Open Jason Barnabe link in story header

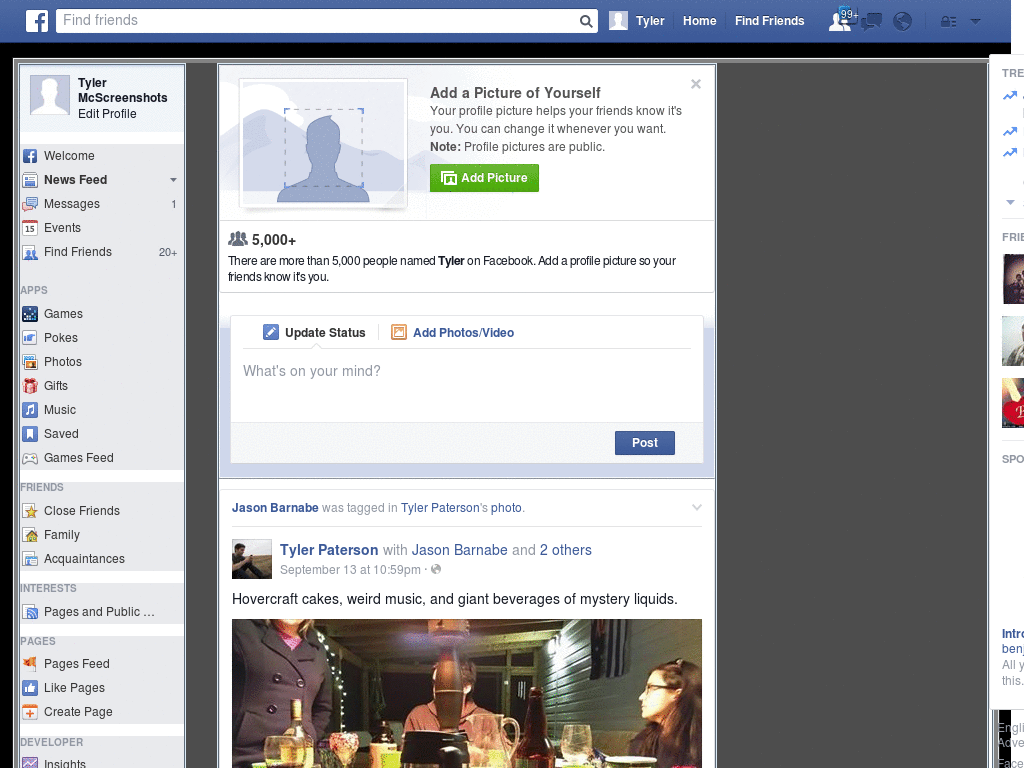coord(275,507)
